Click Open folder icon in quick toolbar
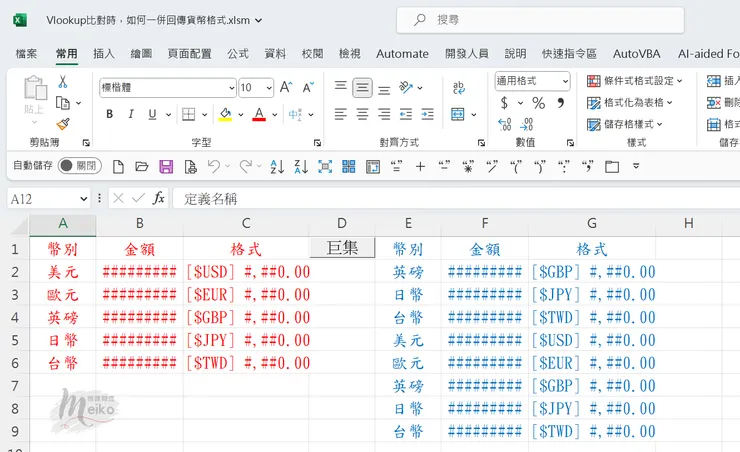This screenshot has height=452, width=740. pos(142,167)
